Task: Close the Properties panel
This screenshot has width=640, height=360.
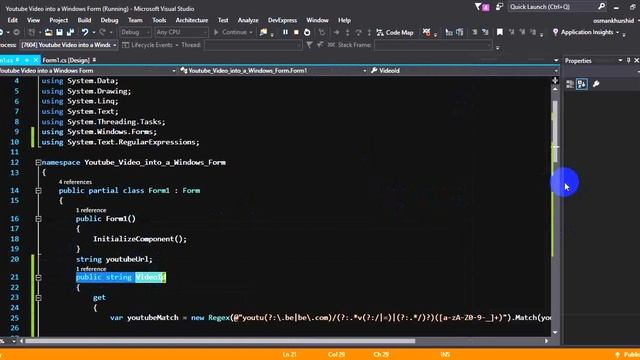Action: pos(636,60)
